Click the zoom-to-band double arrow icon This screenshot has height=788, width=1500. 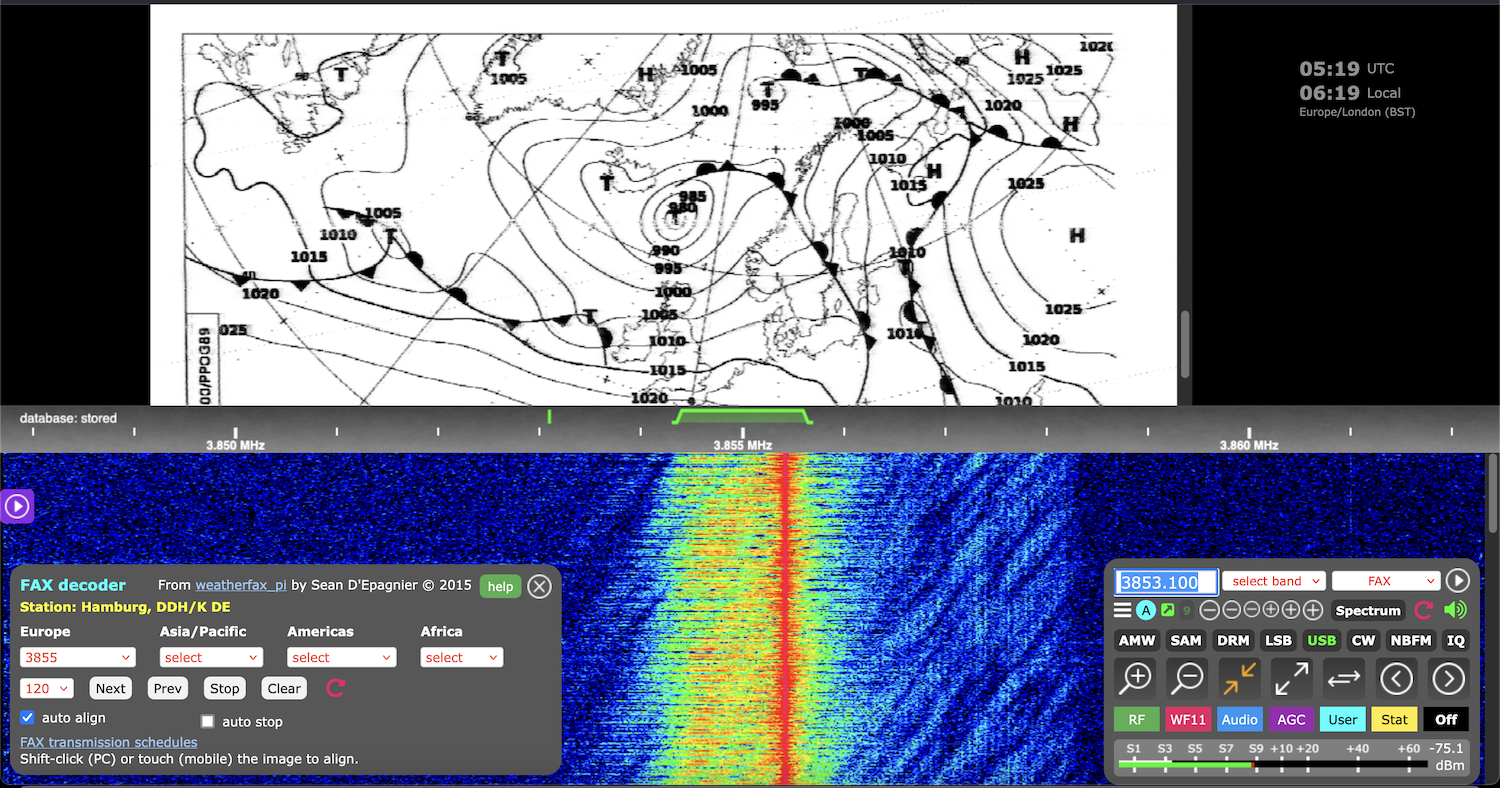pos(1344,679)
